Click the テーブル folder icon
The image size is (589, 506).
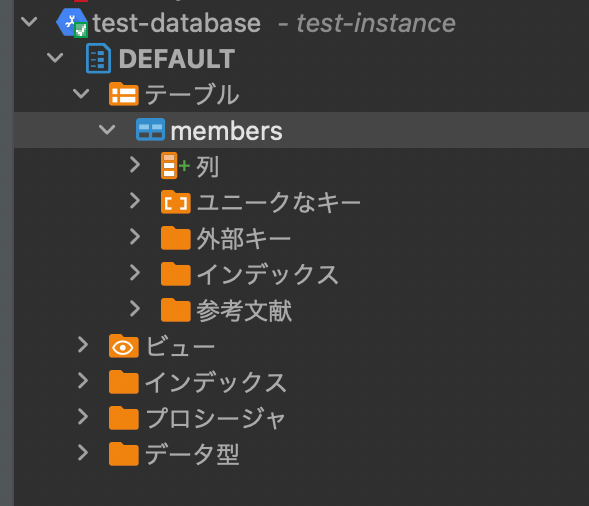(124, 94)
